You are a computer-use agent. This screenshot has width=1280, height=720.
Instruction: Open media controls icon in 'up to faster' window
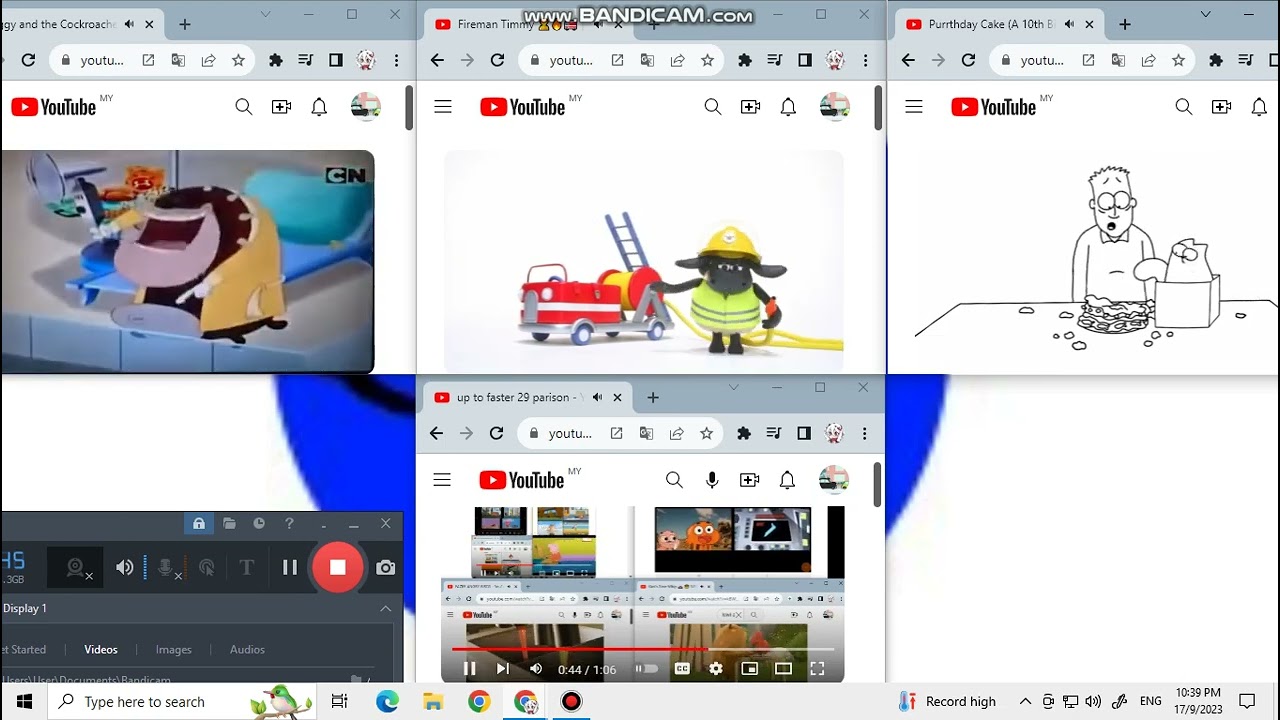tap(774, 433)
